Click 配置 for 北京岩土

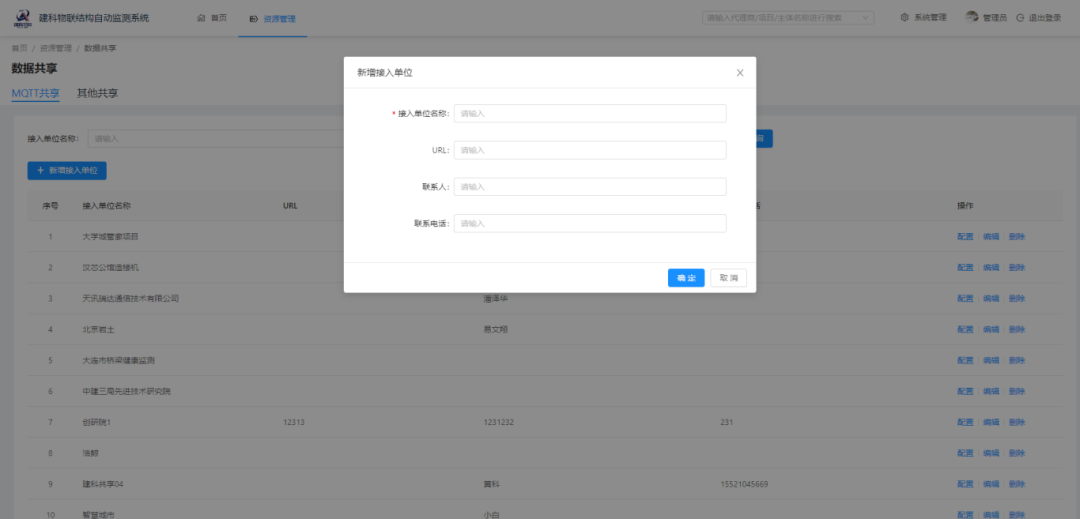click(x=965, y=330)
